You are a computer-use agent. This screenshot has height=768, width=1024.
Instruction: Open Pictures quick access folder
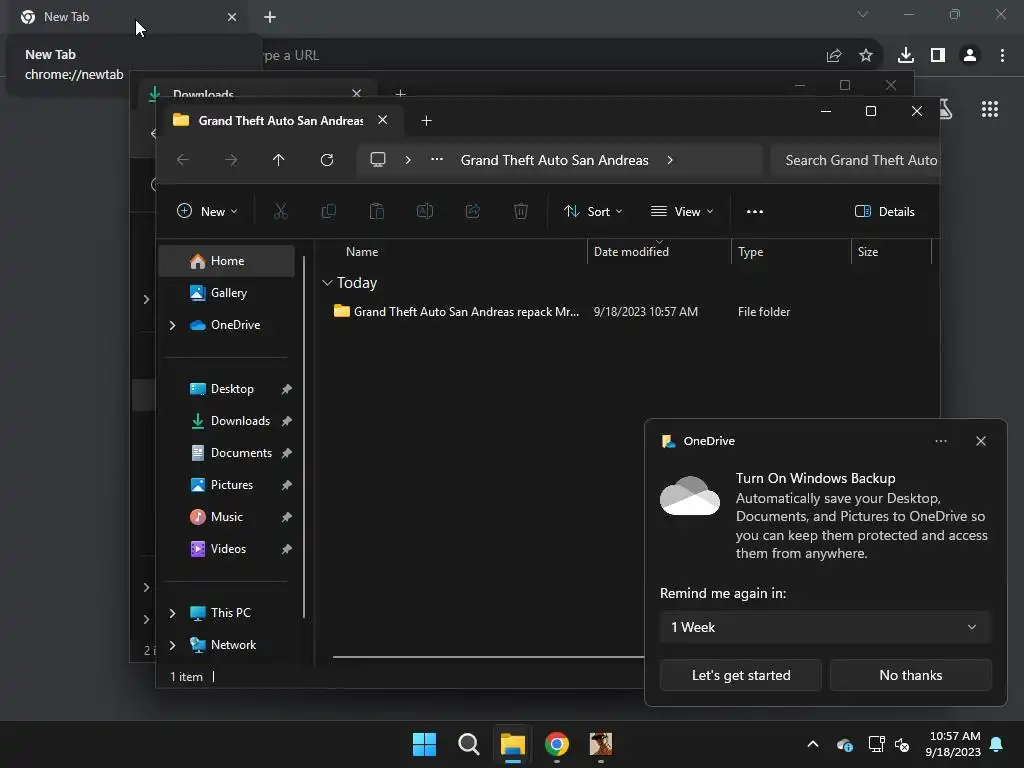pos(227,485)
